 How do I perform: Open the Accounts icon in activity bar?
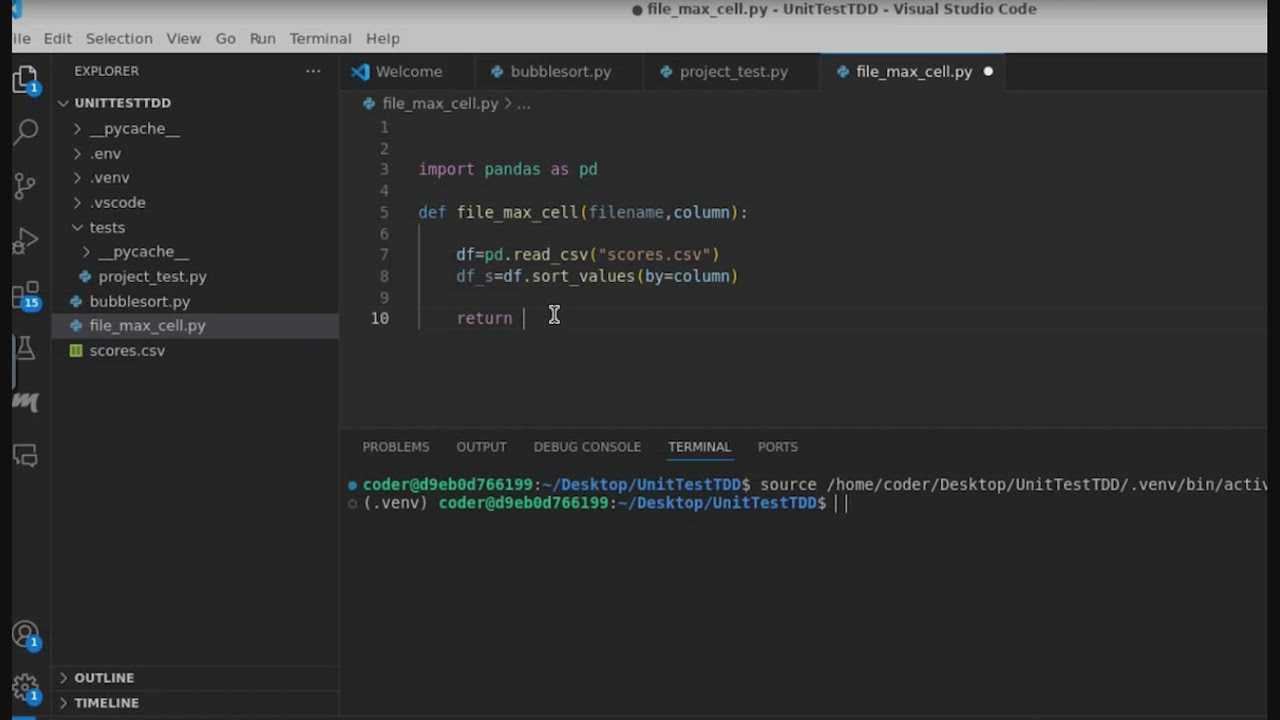pos(25,635)
